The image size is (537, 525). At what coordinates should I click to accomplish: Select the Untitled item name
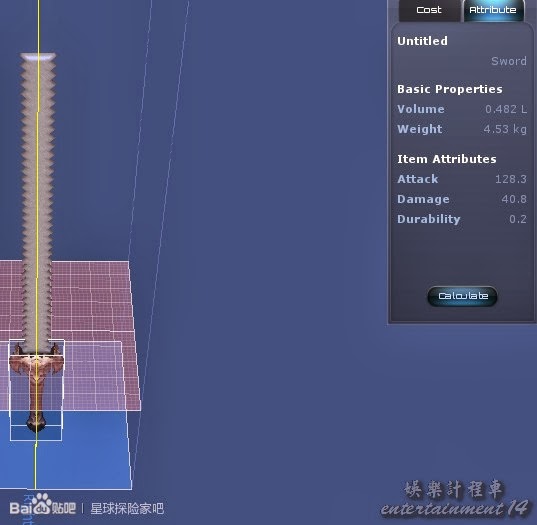pos(422,41)
